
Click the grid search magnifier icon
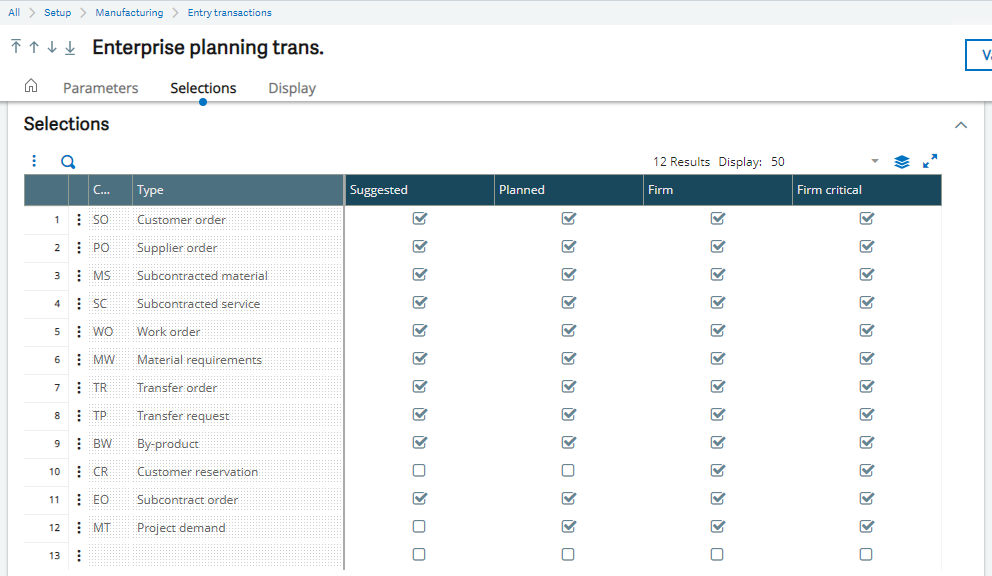(68, 162)
